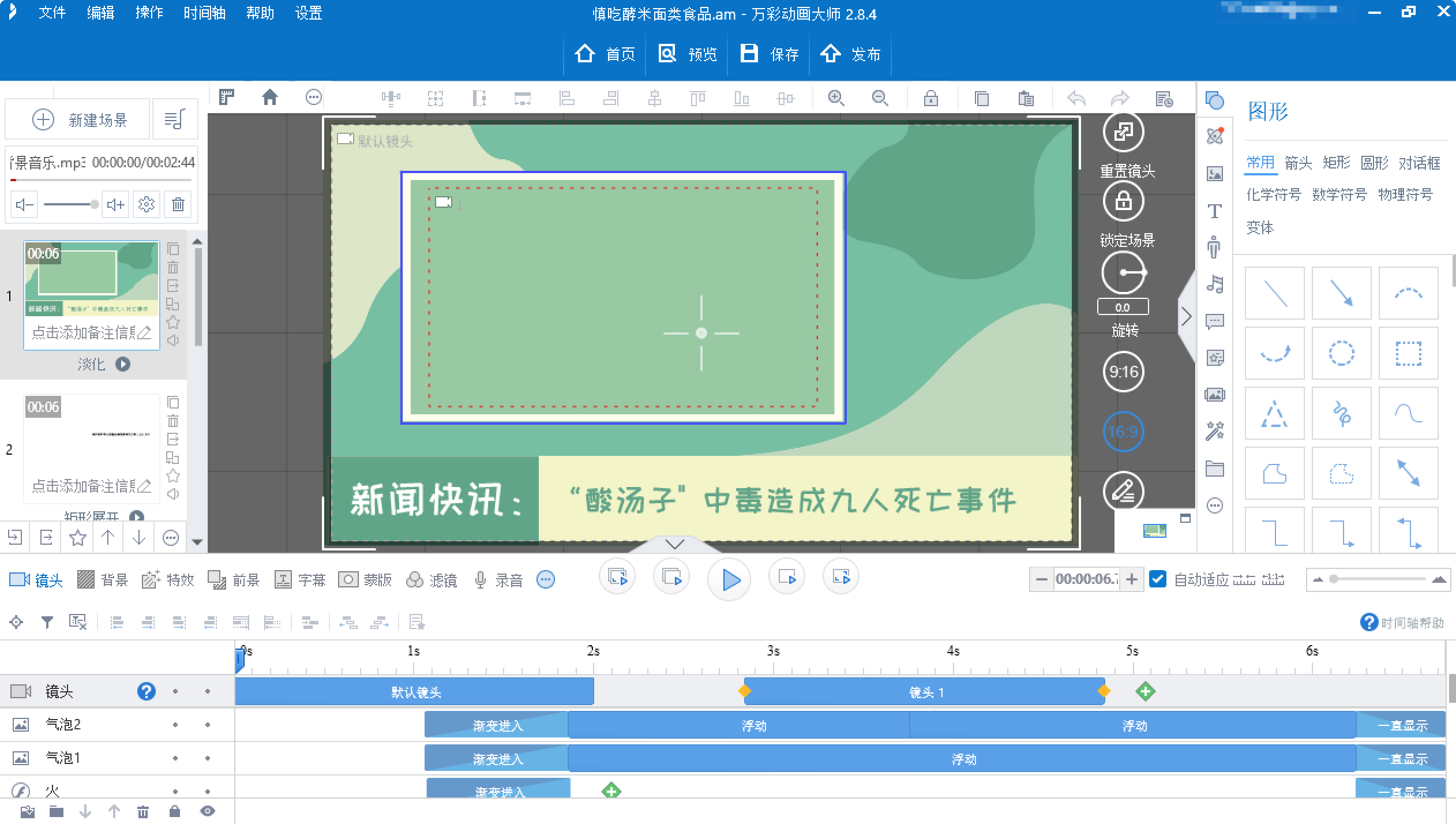Click the lock icon in canvas toolbar
1456x824 pixels.
[930, 98]
